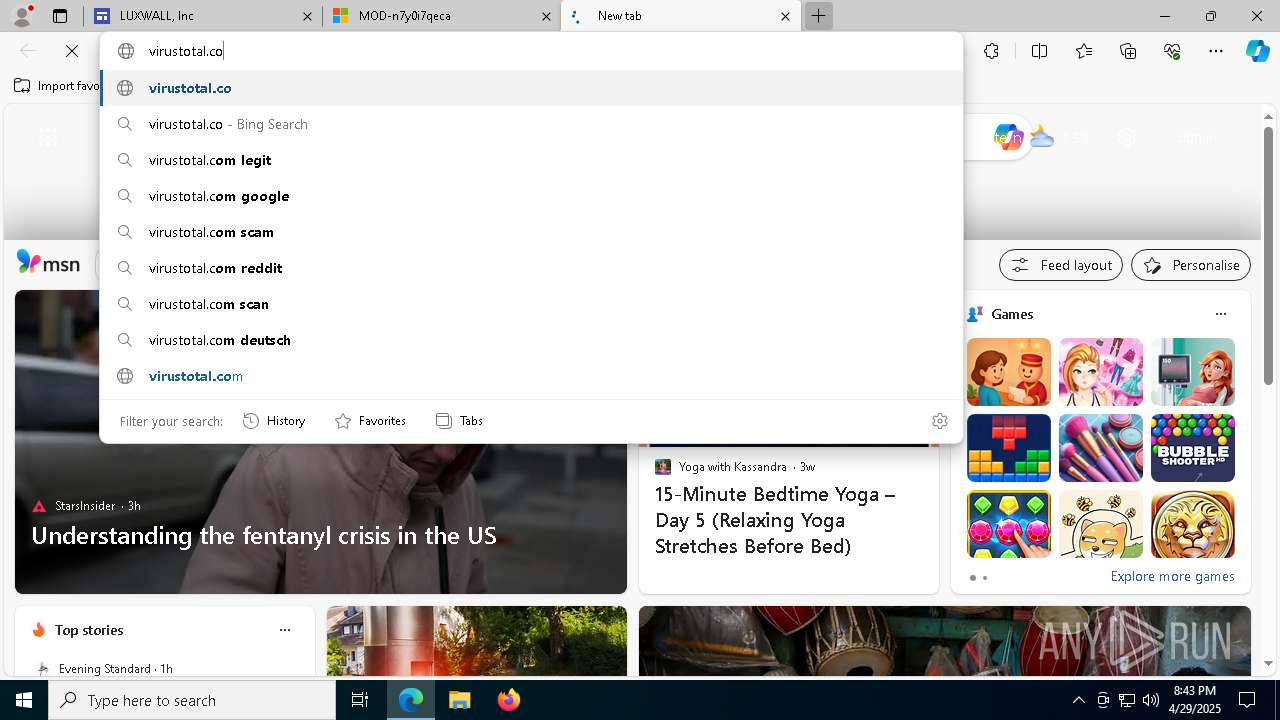Image resolution: width=1280 pixels, height=720 pixels.
Task: Select virustotal.com scam suggestion
Action: pyautogui.click(x=531, y=232)
